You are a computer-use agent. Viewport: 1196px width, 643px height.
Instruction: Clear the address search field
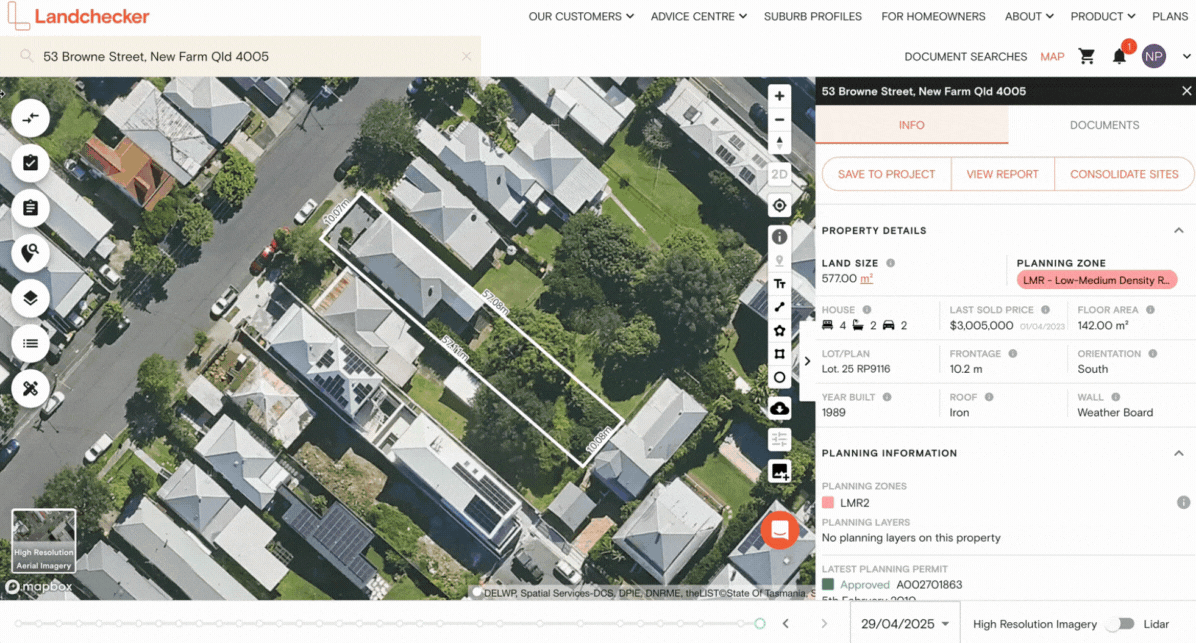coord(466,56)
